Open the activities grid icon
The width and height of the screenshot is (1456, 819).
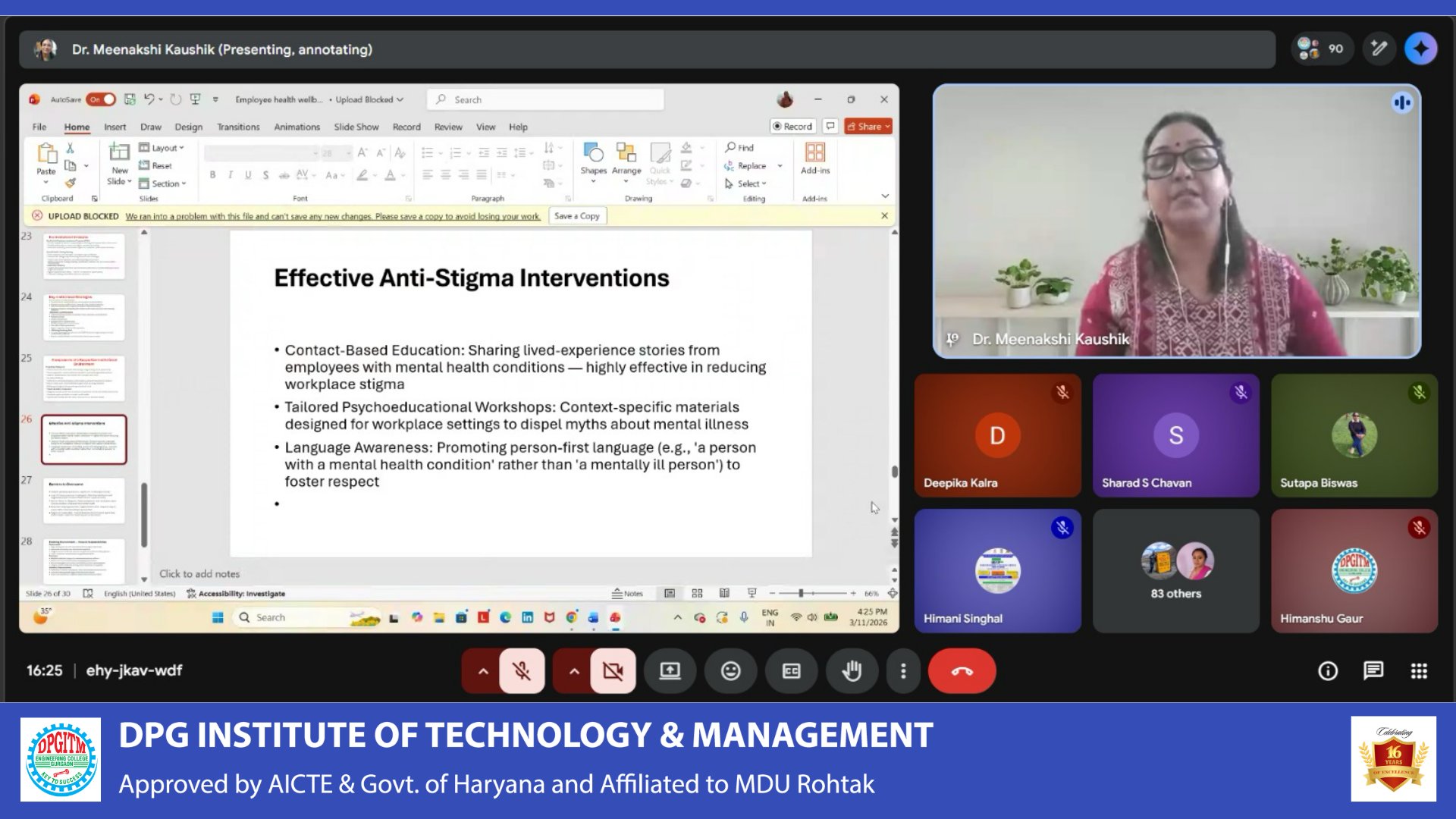pyautogui.click(x=1419, y=671)
